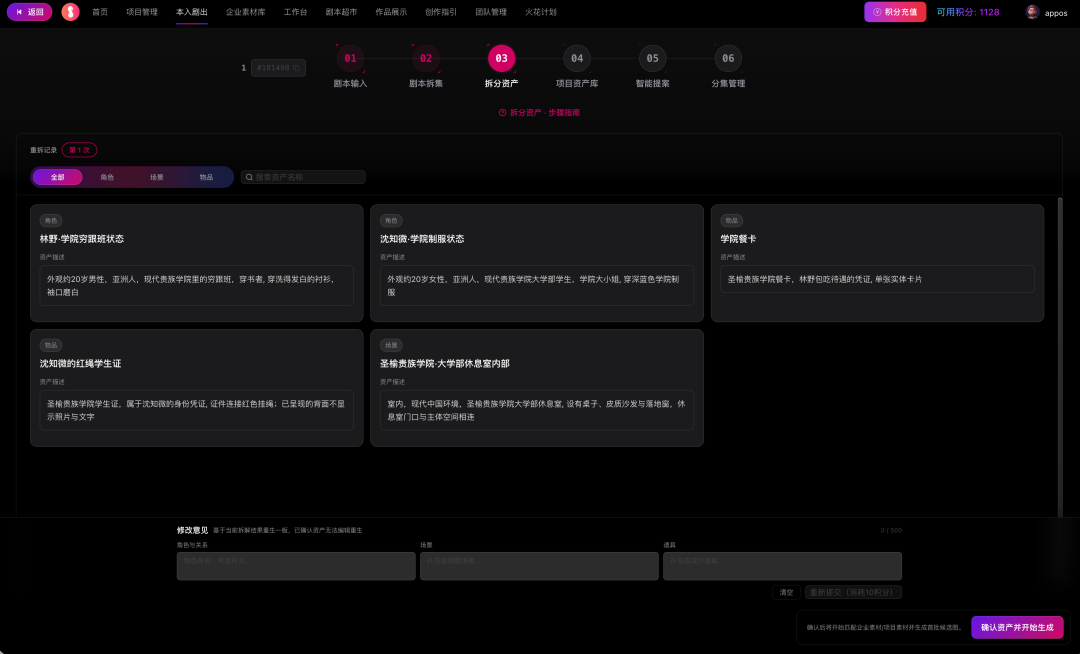
Task: Open 团队管理 in the navigation
Action: click(x=490, y=12)
